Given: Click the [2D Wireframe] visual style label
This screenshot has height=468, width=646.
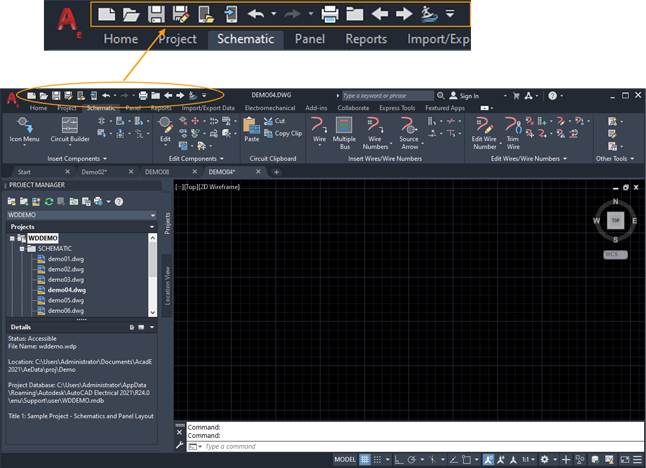Looking at the screenshot, I should pos(219,187).
